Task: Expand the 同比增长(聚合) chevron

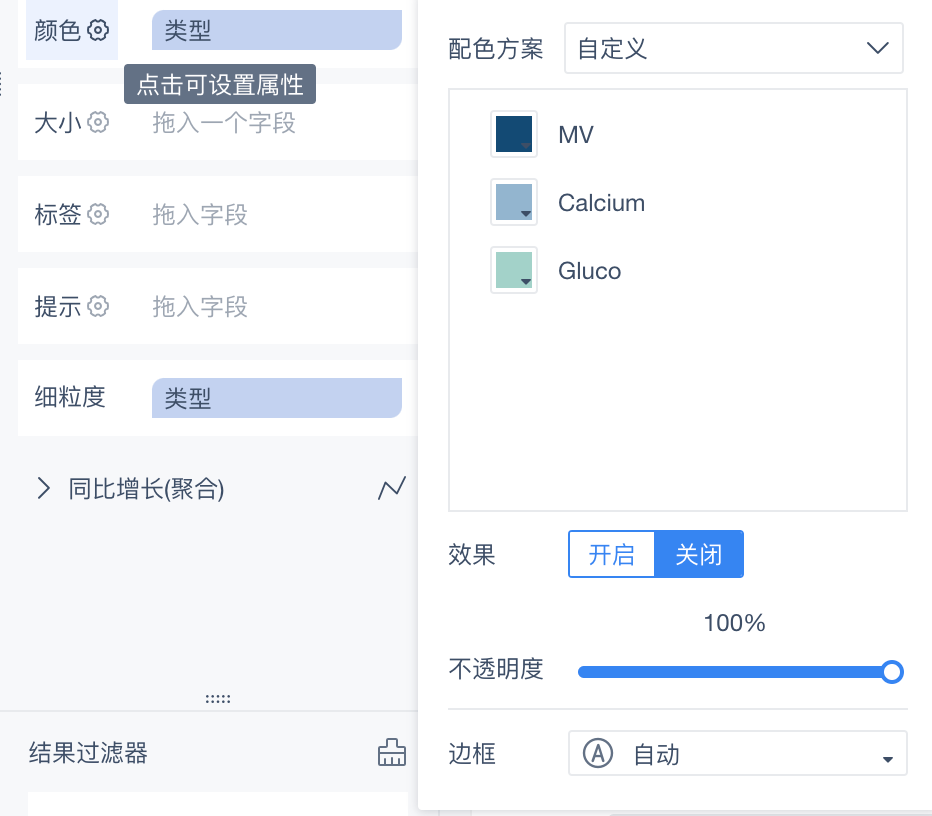Action: pos(43,488)
